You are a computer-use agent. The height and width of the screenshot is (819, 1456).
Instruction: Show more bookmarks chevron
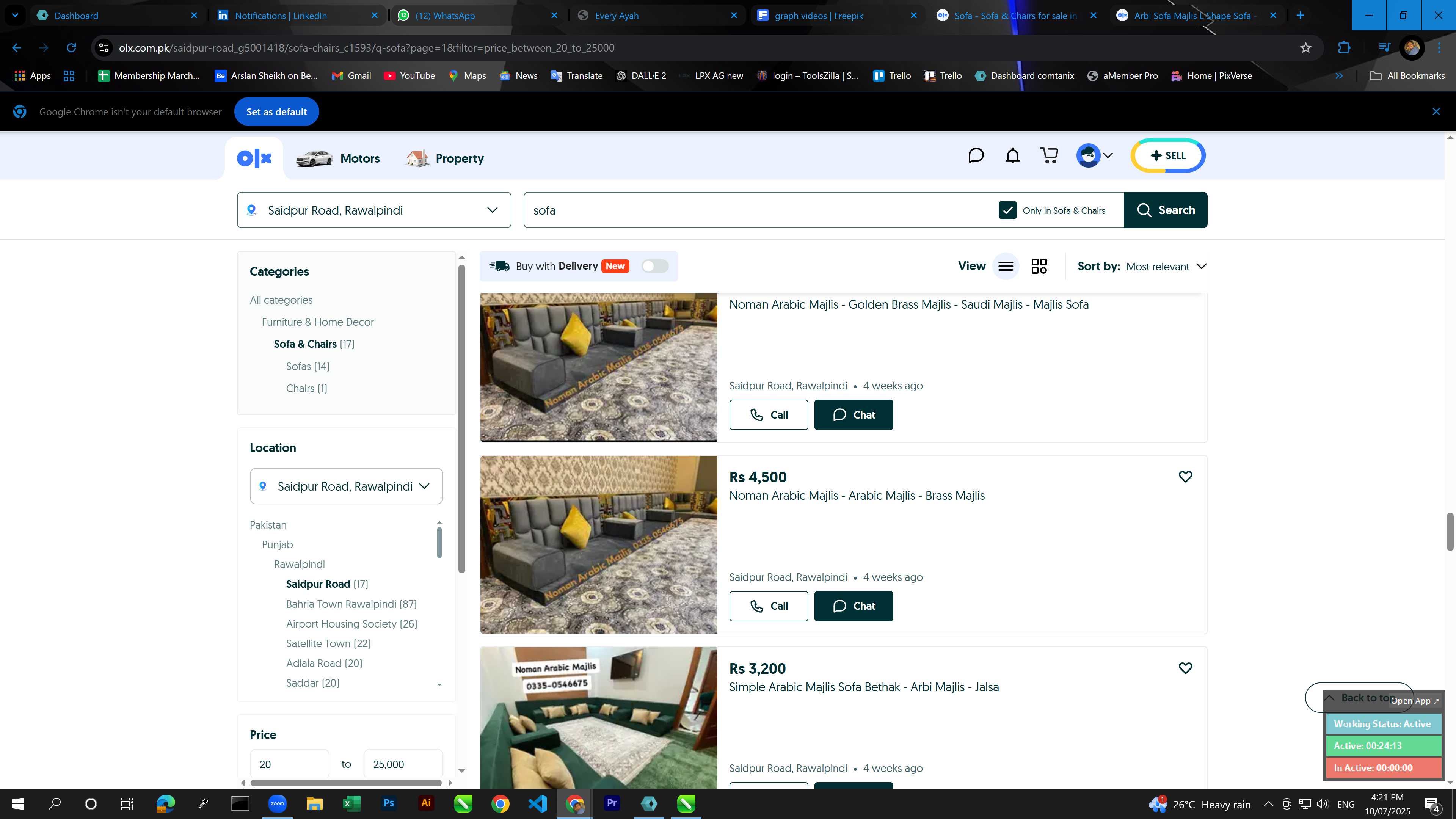coord(1339,76)
